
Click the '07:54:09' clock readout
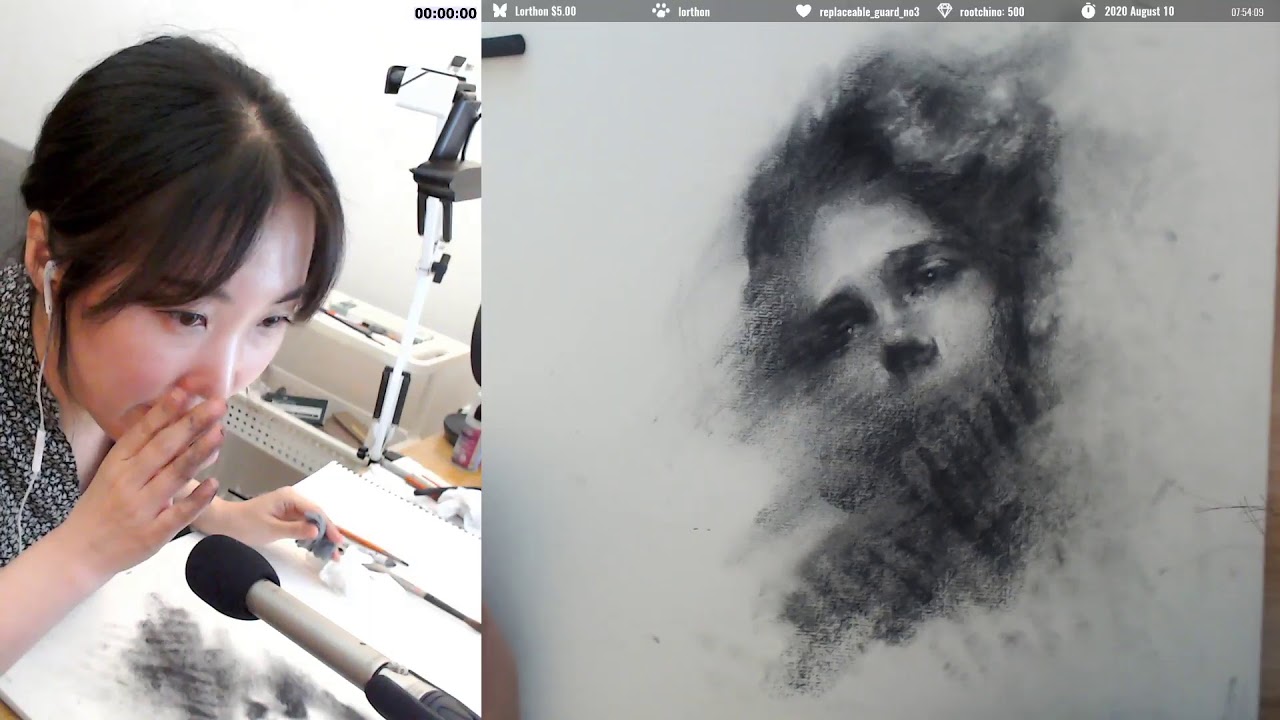click(1247, 12)
